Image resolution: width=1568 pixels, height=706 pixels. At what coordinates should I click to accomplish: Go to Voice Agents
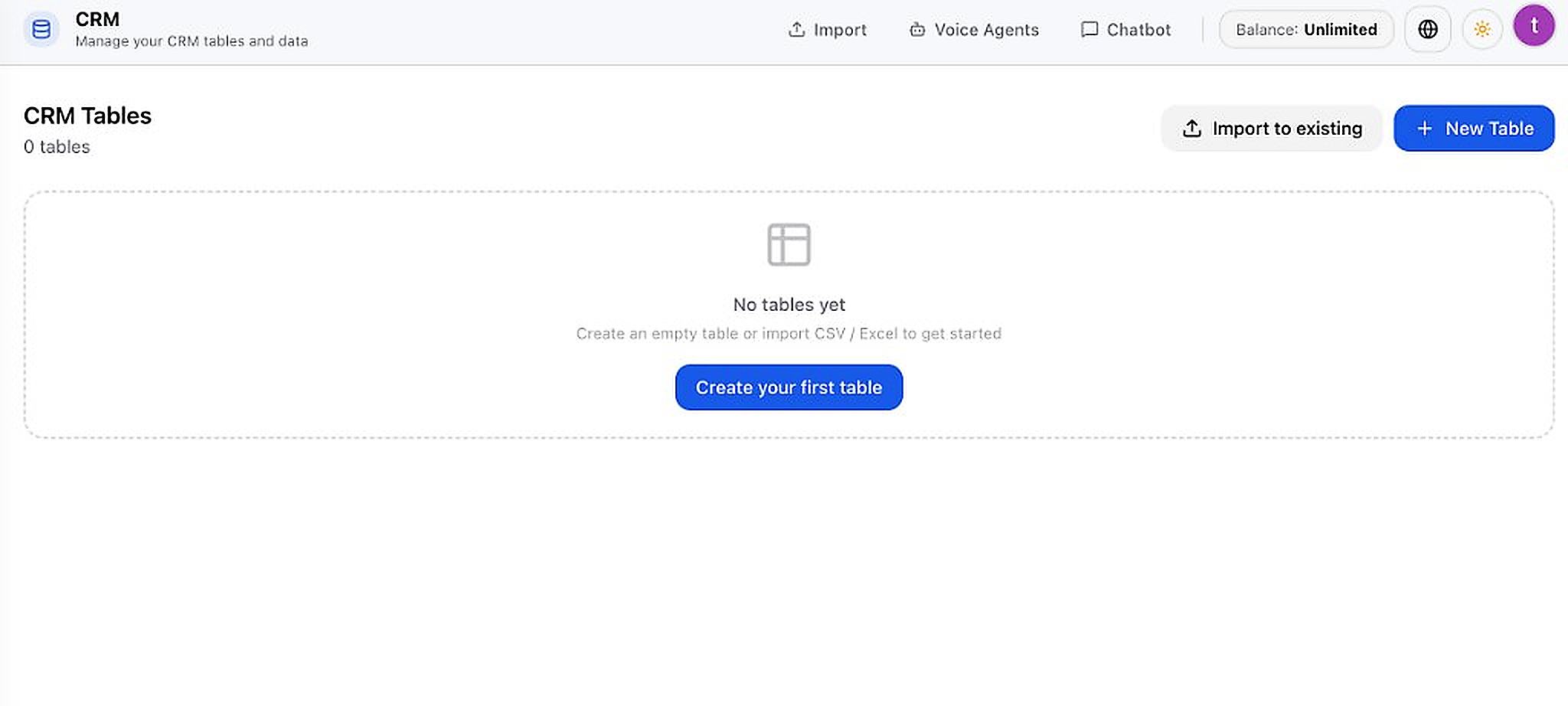(974, 30)
